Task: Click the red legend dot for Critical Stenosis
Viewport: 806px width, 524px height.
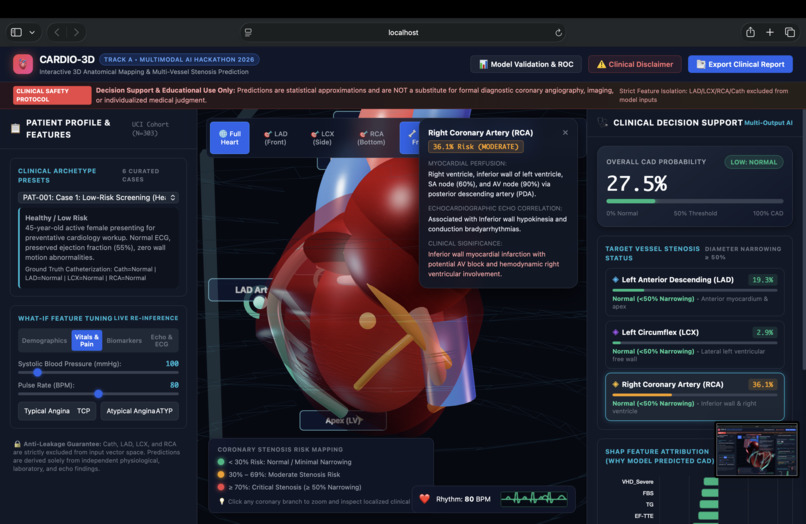Action: [x=221, y=487]
